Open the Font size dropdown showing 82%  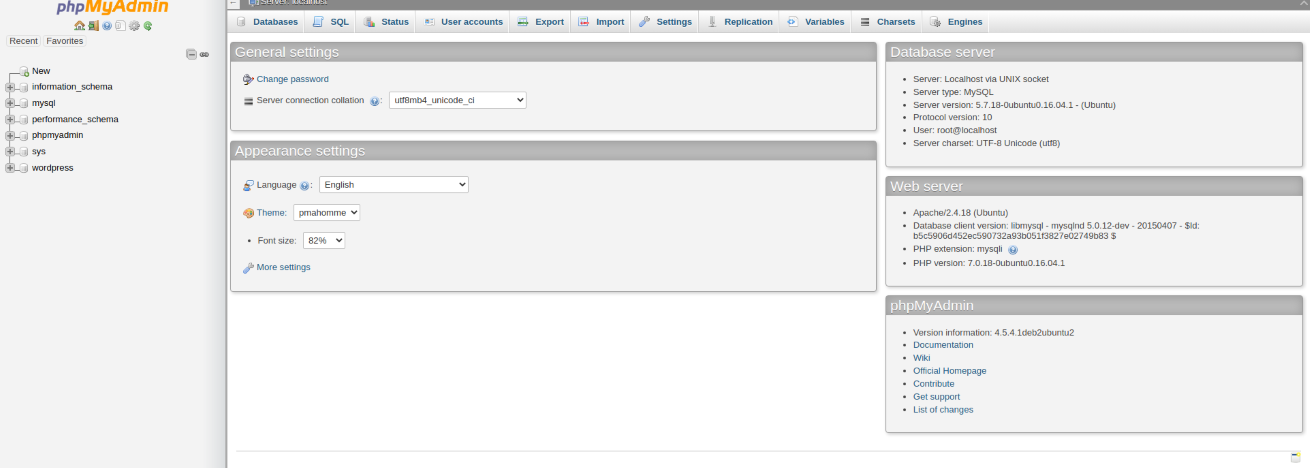pyautogui.click(x=324, y=241)
